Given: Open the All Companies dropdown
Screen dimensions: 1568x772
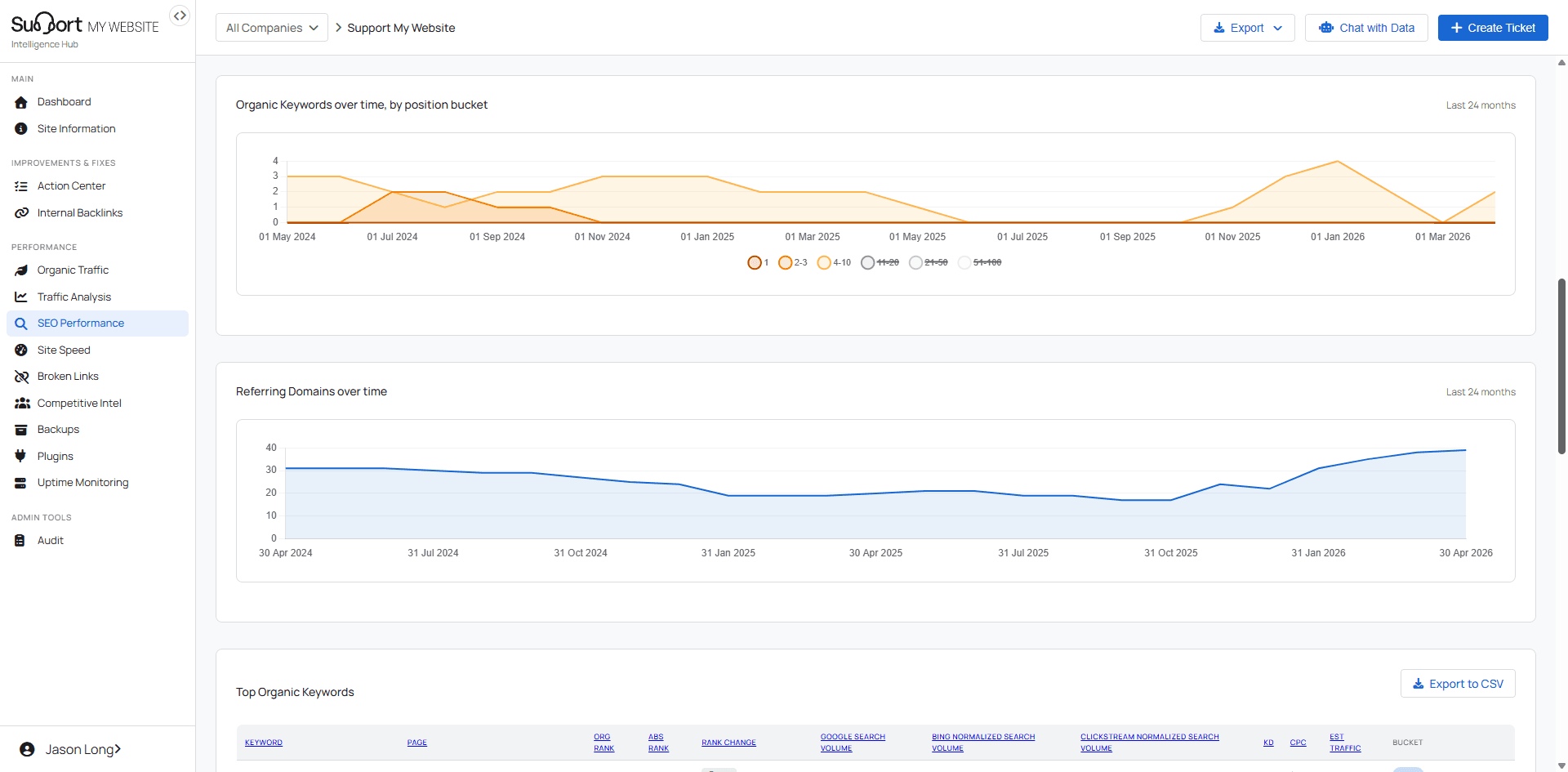Looking at the screenshot, I should click(272, 28).
